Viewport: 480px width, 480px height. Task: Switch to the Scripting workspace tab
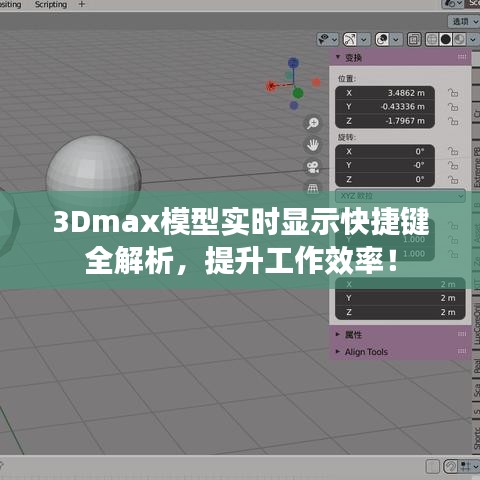[x=51, y=4]
